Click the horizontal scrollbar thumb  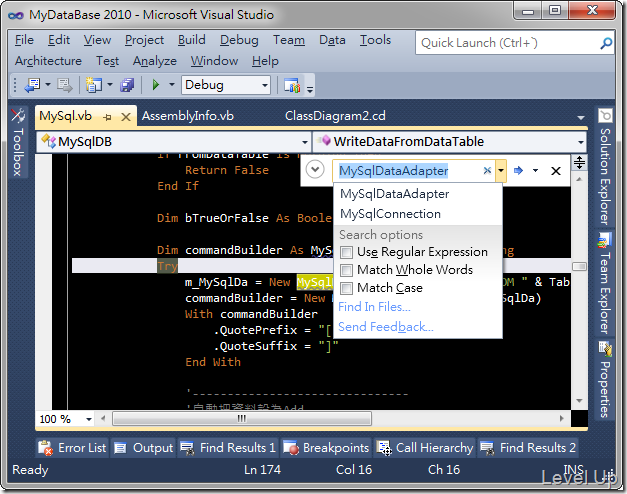[x=242, y=419]
